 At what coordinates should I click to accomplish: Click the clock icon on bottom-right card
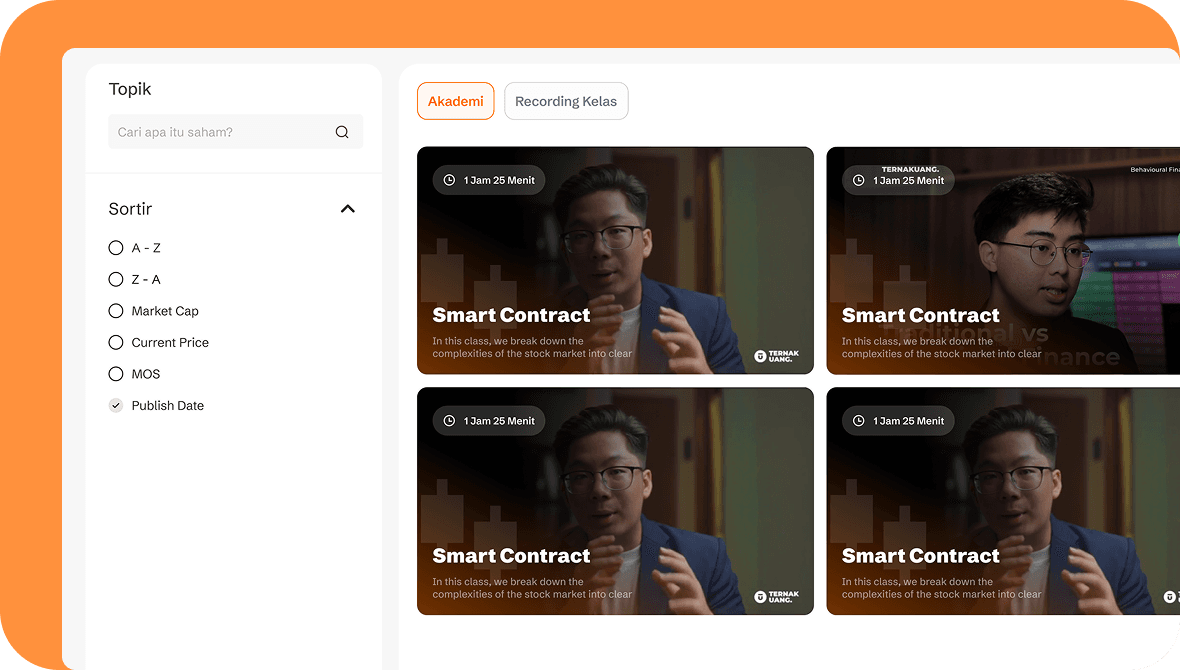coord(859,421)
